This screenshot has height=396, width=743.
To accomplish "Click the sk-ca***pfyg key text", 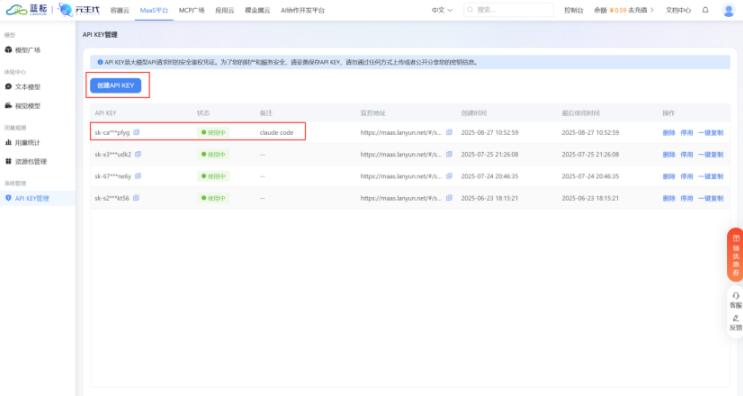I will tap(112, 133).
